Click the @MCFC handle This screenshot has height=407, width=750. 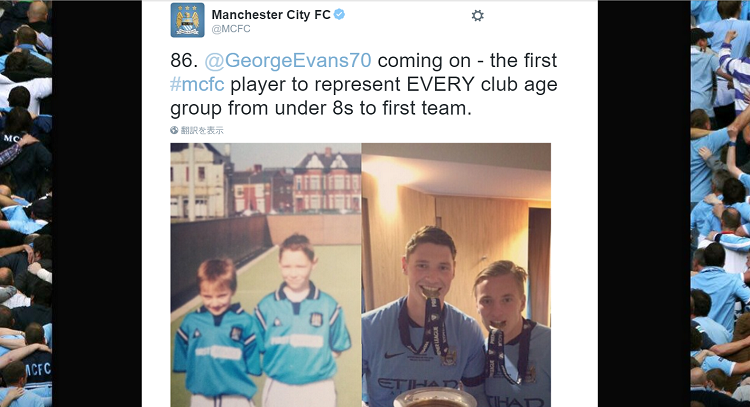231,29
